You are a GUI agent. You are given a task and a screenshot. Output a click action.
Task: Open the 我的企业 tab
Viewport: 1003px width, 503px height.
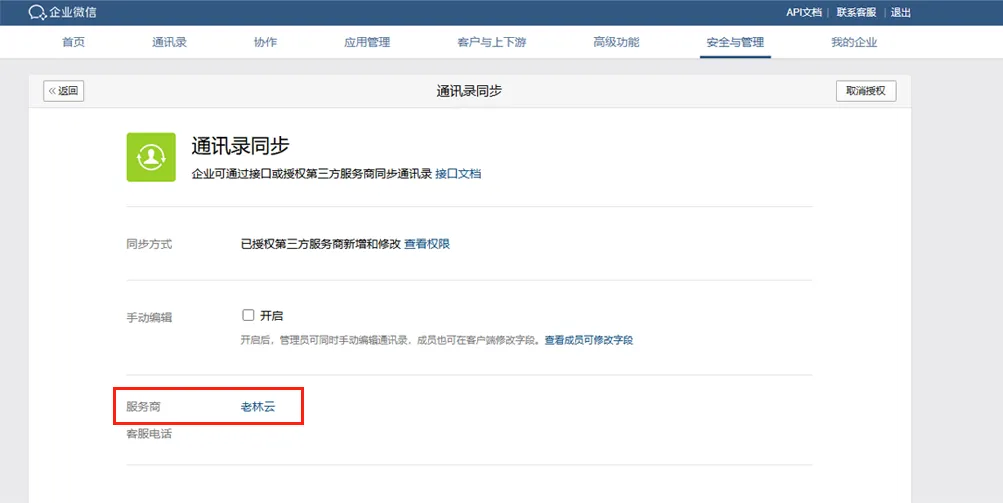[854, 42]
